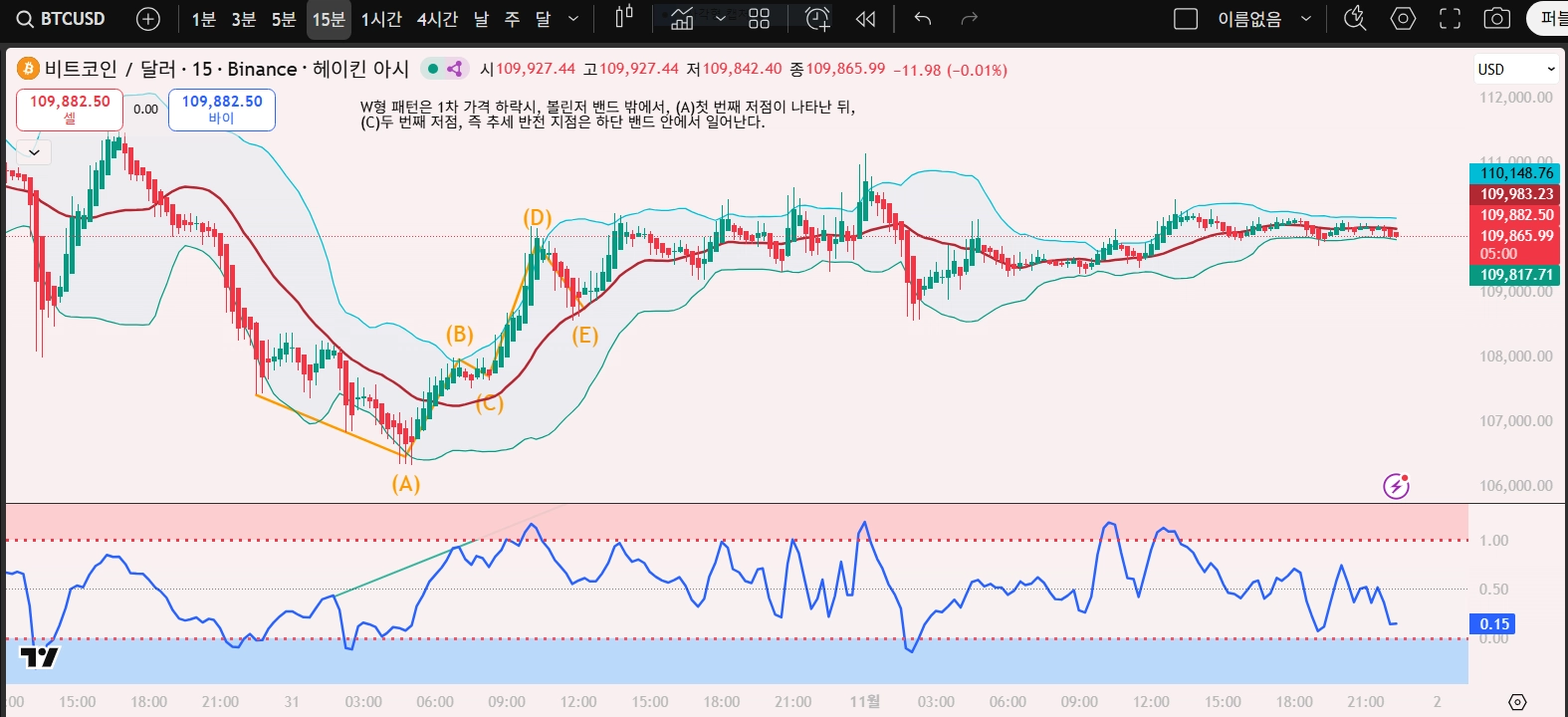Open the indicator templates grid
Viewport: 1568px width, 717px height.
click(759, 18)
